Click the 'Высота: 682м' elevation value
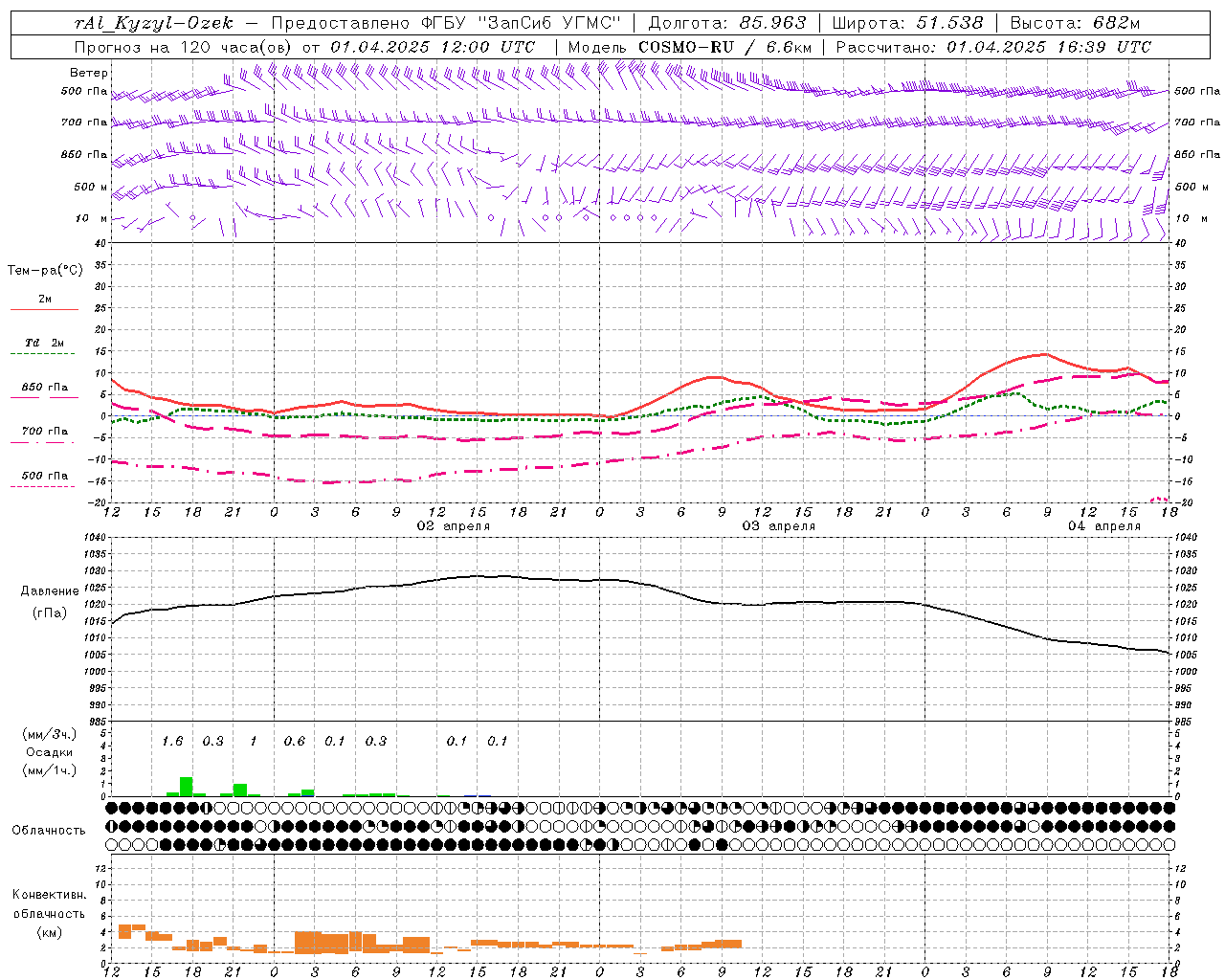The width and height of the screenshot is (1225, 980). 1075,23
